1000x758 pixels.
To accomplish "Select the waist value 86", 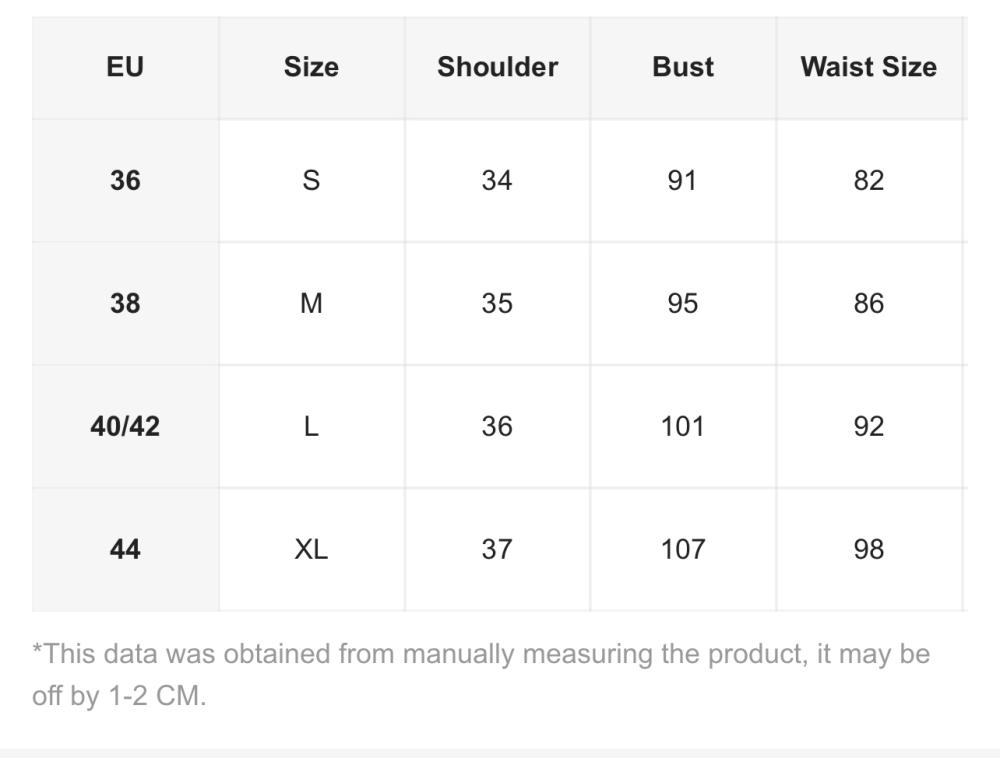I will [868, 303].
